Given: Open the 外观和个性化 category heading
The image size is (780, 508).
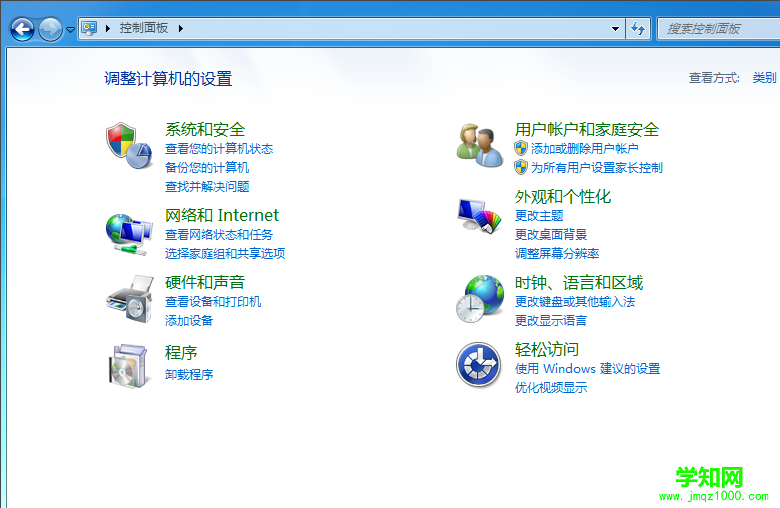Looking at the screenshot, I should tap(563, 197).
